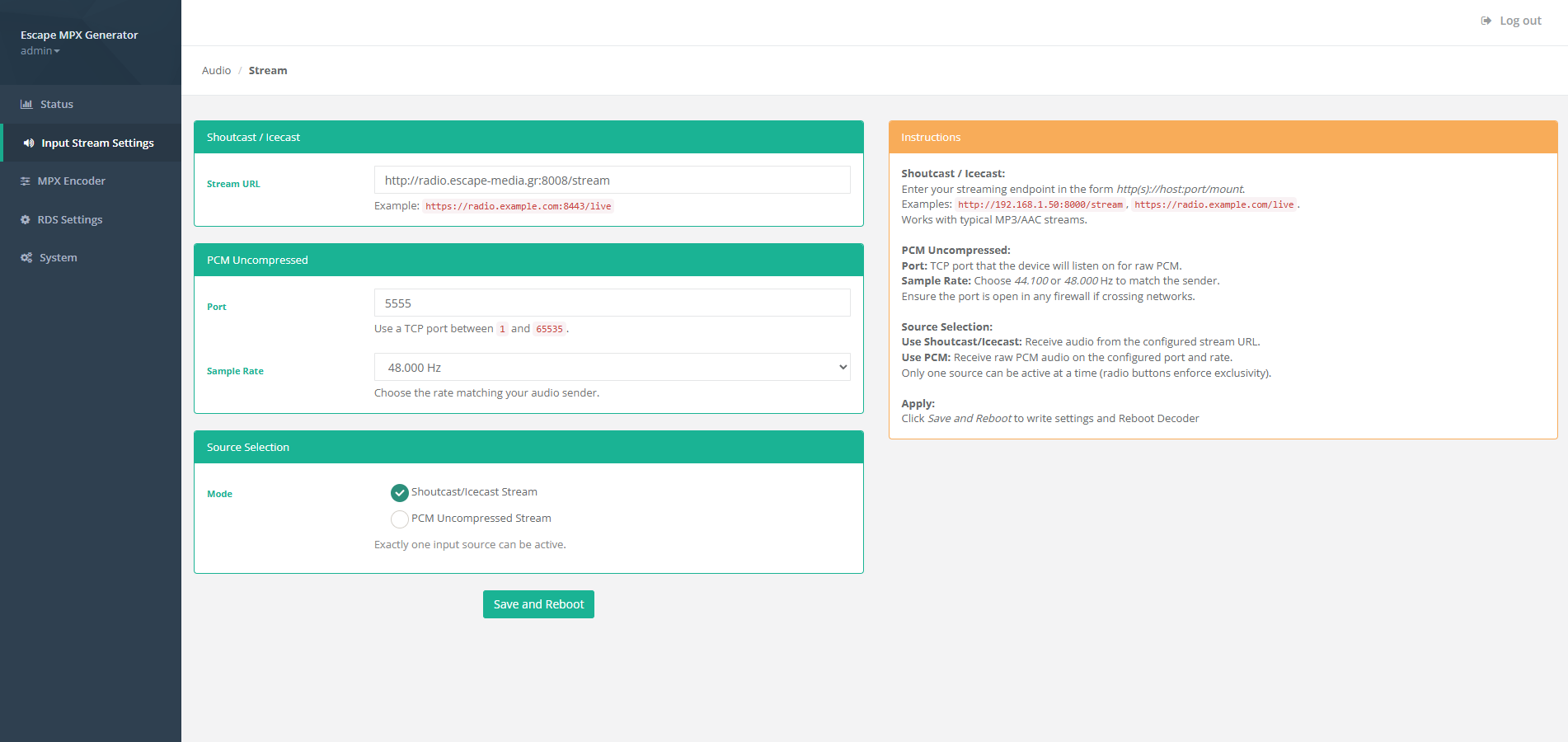Select the Shoutcast/Icecast Stream radio button
This screenshot has width=1568, height=742.
[x=400, y=493]
